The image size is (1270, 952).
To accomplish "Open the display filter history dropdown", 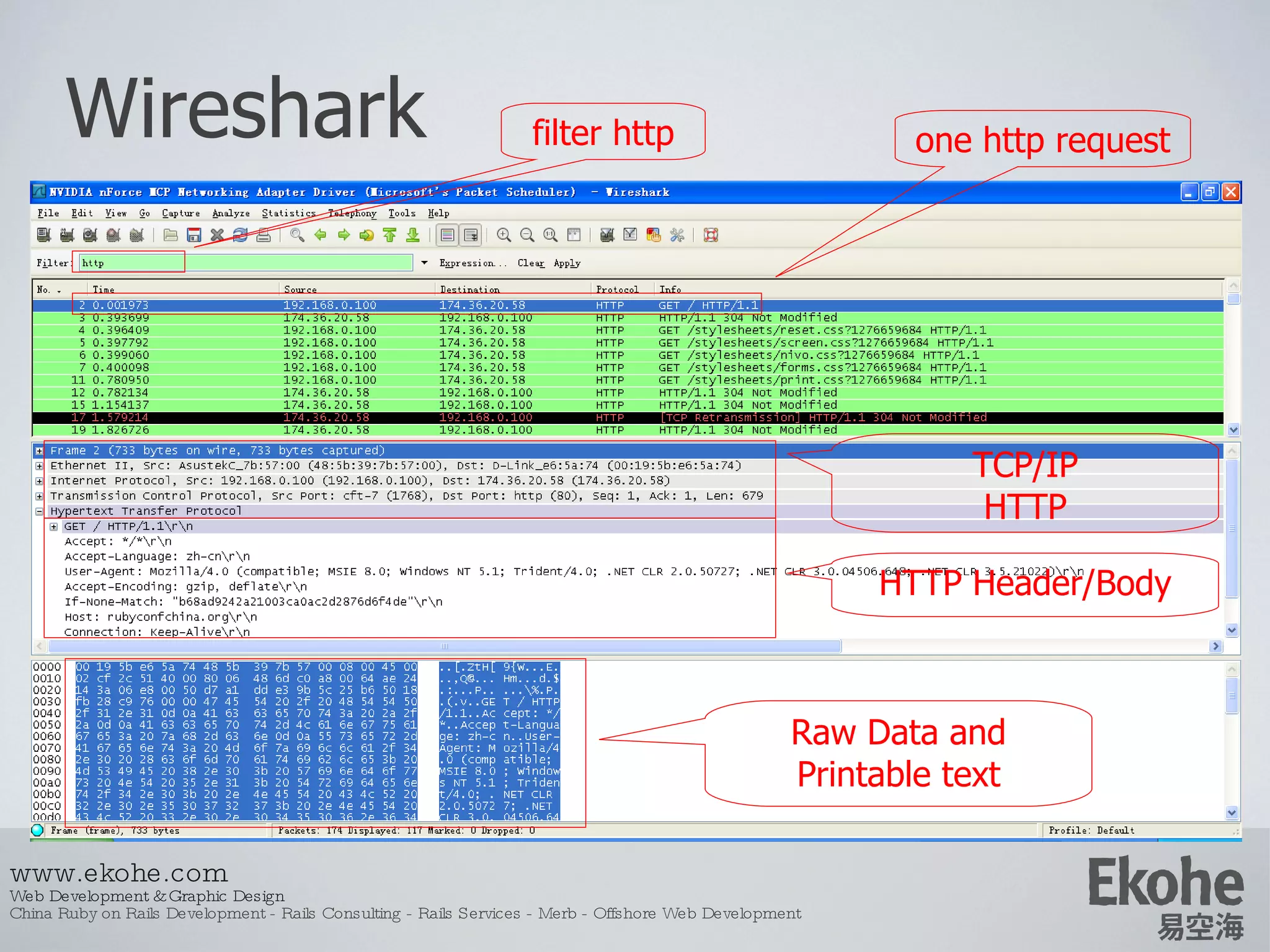I will click(425, 263).
